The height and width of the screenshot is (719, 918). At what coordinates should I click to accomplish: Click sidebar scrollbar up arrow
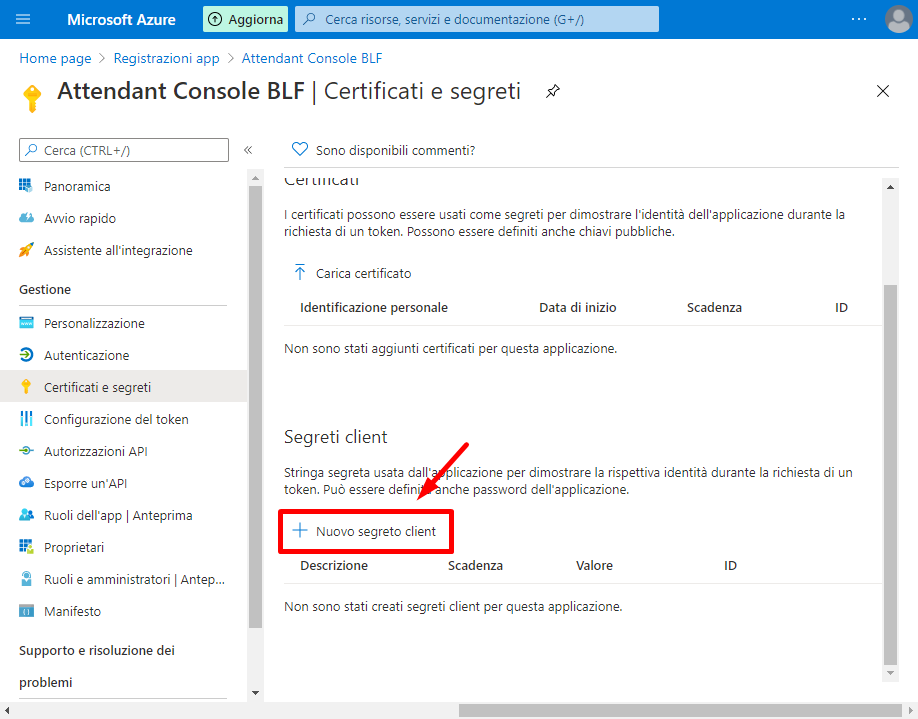point(255,177)
